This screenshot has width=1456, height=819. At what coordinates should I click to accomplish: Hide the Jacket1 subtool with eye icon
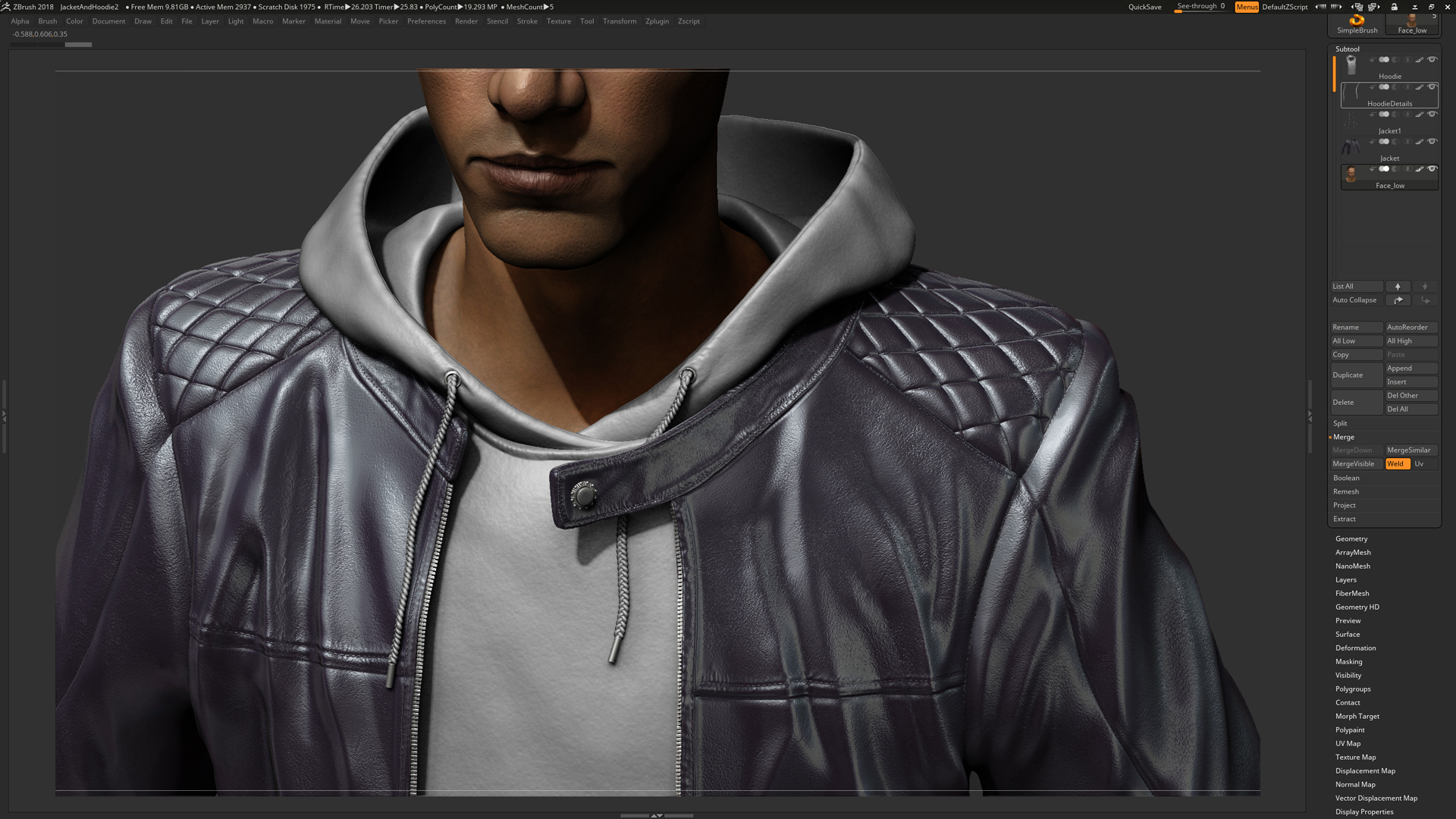(1432, 115)
